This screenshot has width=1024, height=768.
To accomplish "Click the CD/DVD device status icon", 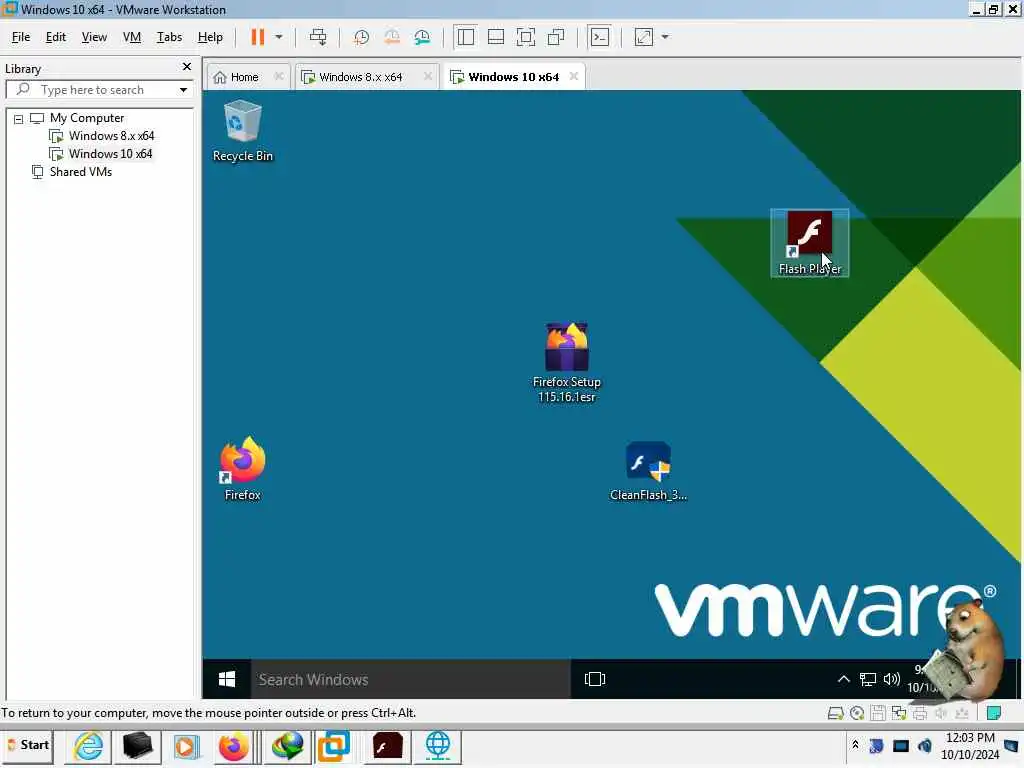I will 857,713.
